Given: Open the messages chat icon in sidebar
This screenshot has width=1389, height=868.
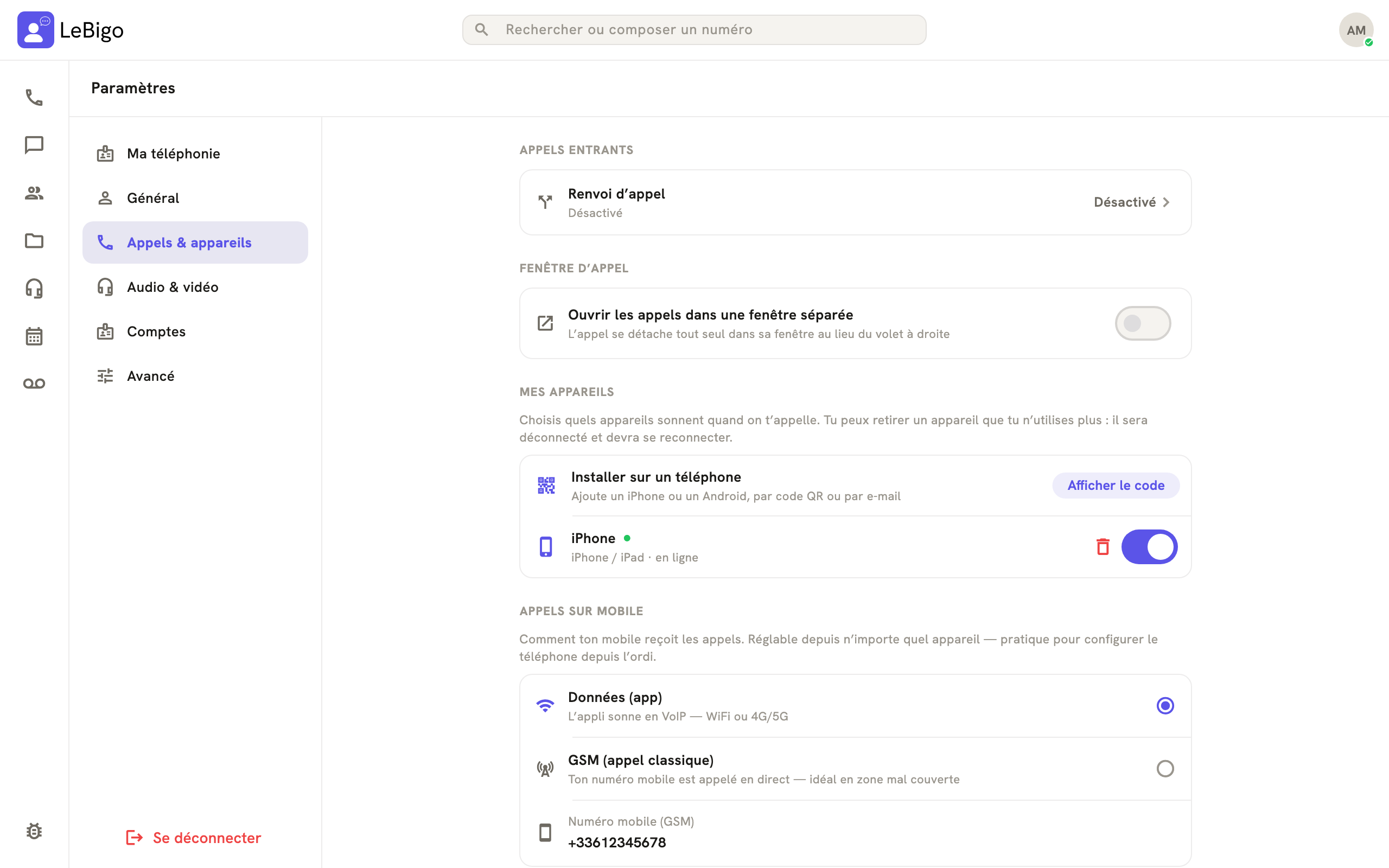Looking at the screenshot, I should (34, 145).
